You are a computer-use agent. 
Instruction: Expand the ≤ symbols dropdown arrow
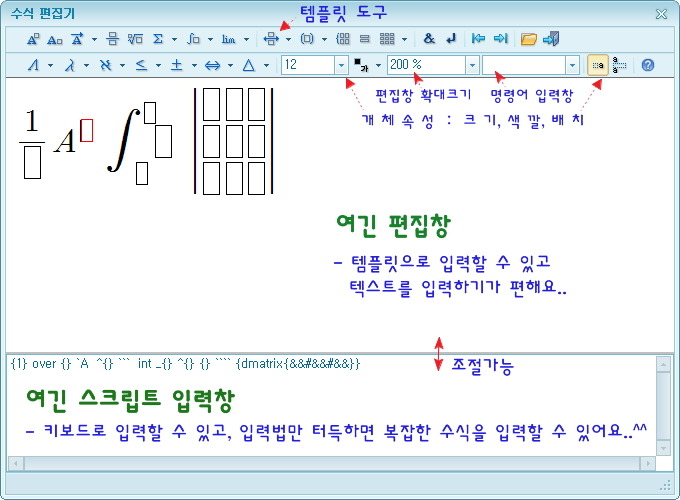tap(158, 66)
